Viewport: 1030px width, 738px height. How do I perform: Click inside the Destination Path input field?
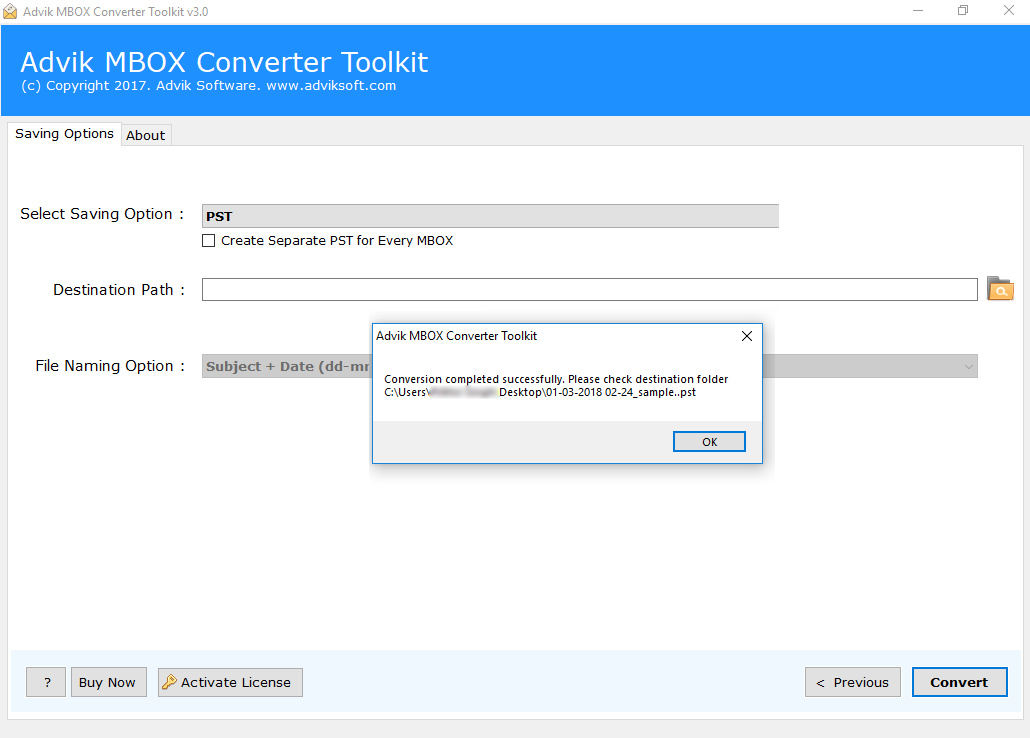pyautogui.click(x=589, y=289)
